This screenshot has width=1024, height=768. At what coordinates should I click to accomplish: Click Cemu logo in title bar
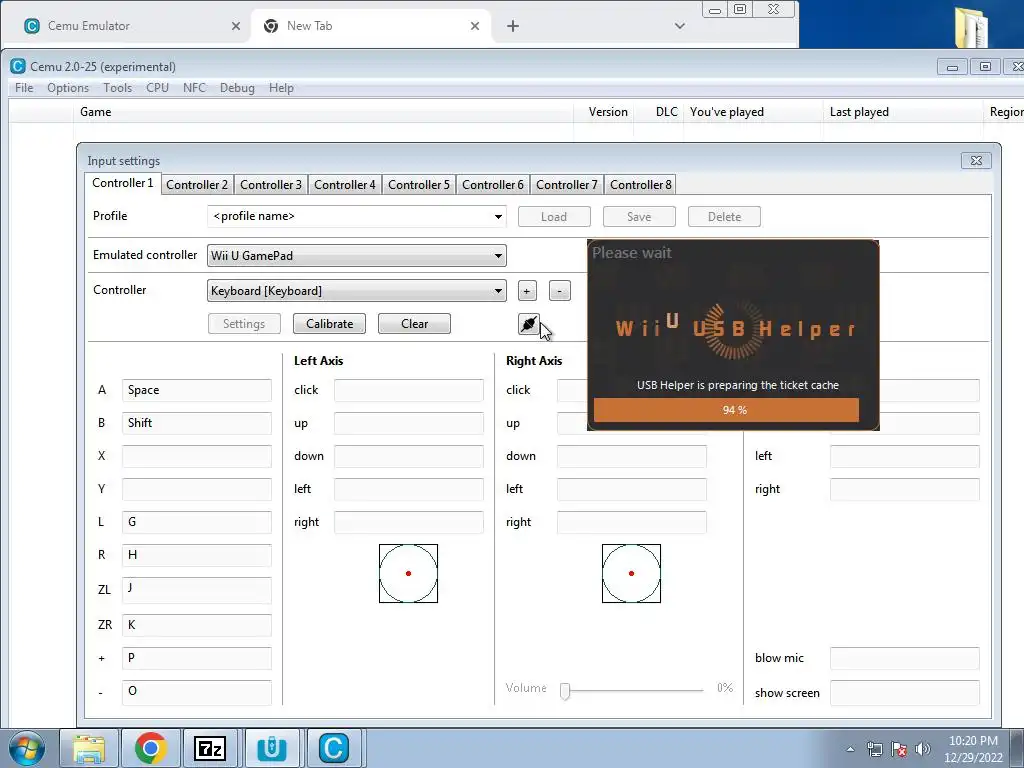18,66
